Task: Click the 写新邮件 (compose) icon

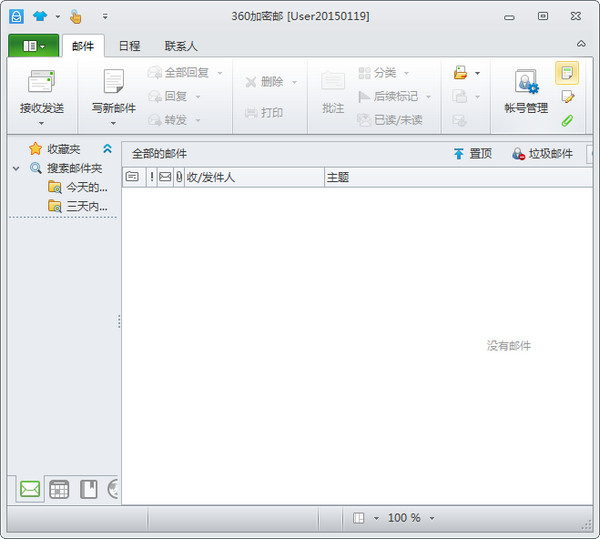Action: [112, 82]
